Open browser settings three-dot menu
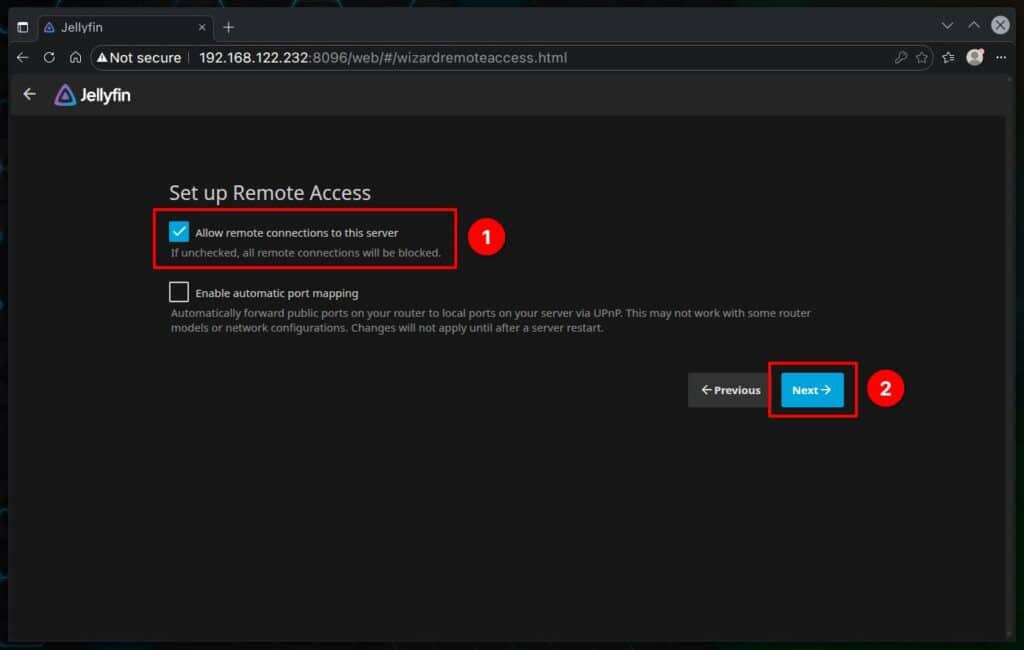The image size is (1024, 650). click(1000, 58)
